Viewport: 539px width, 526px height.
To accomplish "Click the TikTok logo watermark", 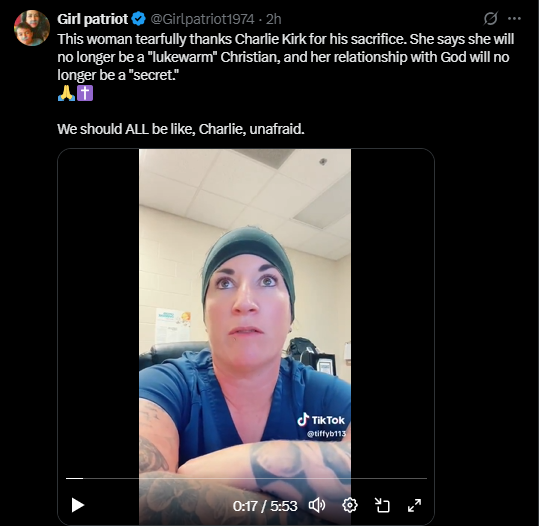I will (x=321, y=420).
